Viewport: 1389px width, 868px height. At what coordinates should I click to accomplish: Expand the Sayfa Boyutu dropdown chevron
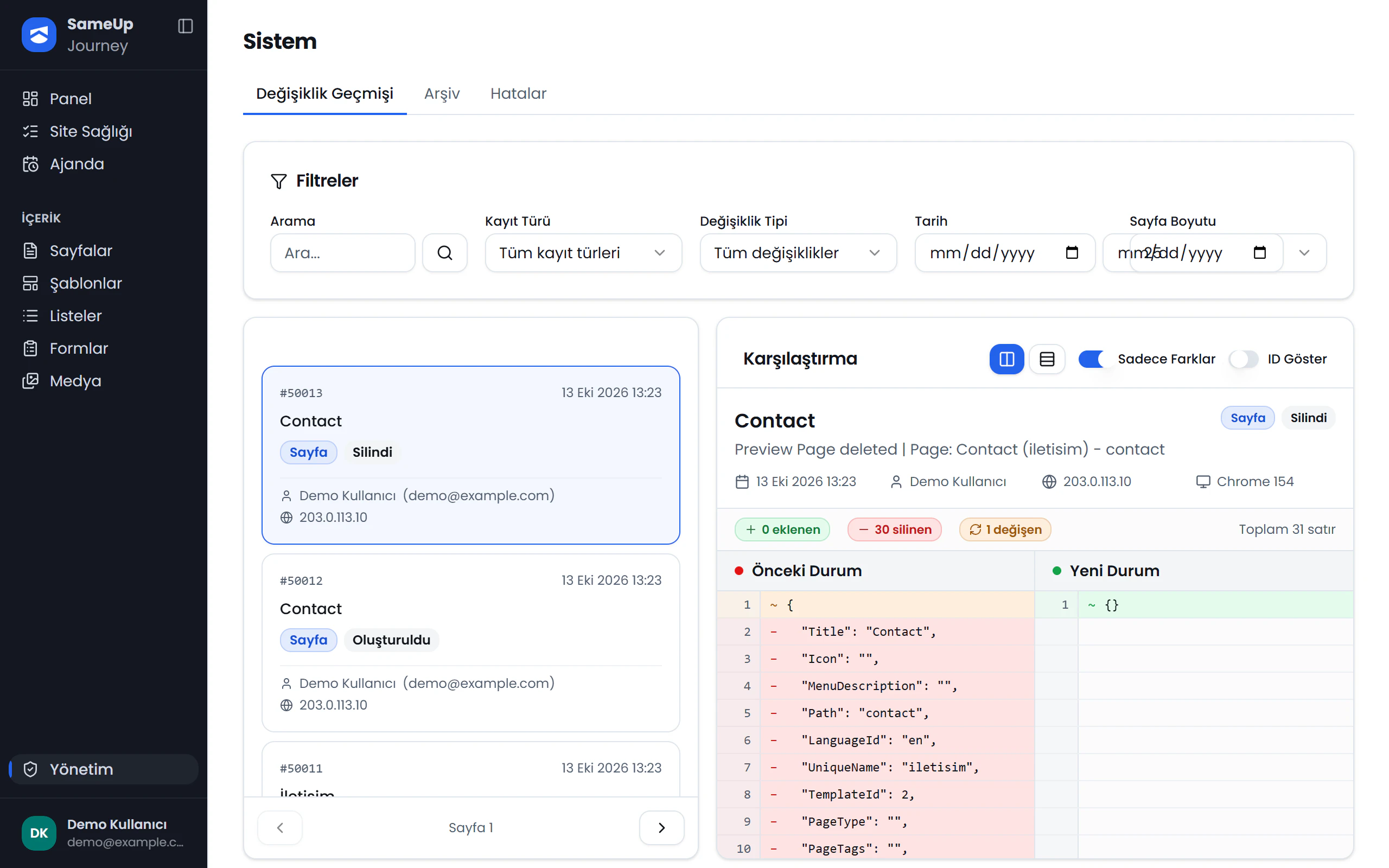click(1304, 253)
